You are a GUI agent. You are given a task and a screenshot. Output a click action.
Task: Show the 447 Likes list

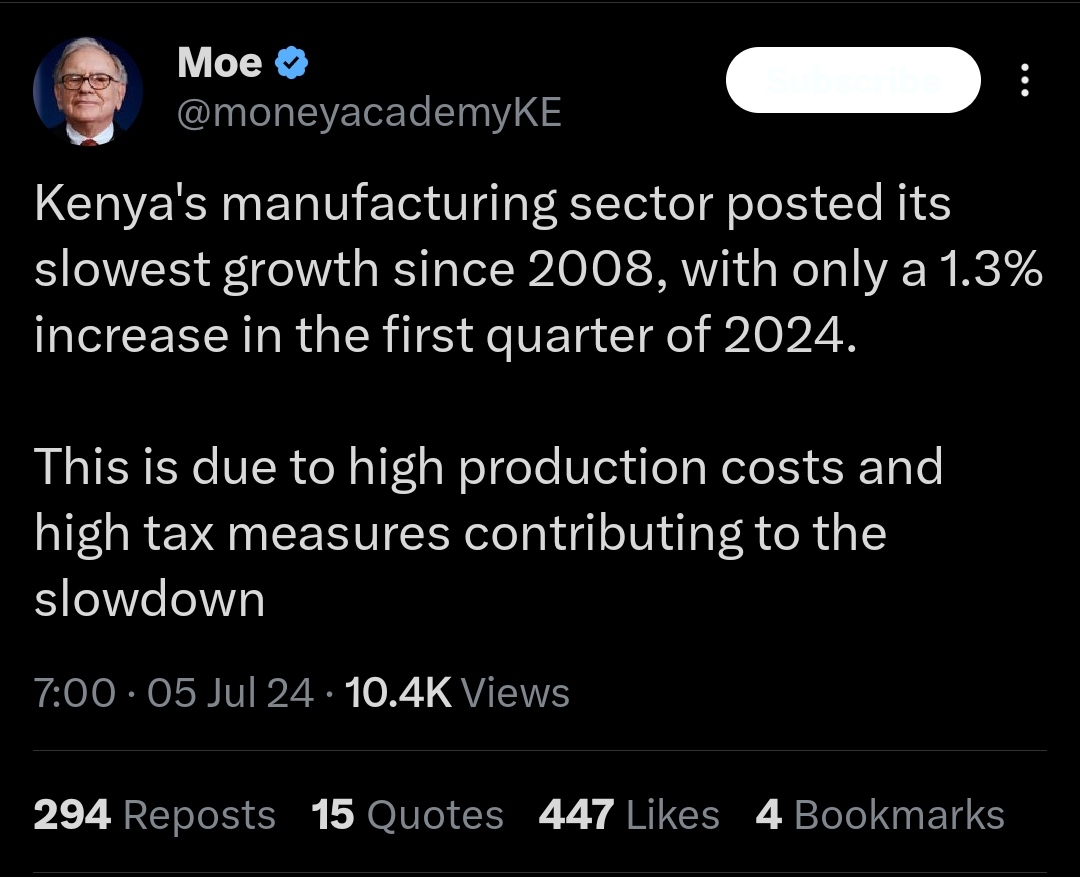click(628, 815)
